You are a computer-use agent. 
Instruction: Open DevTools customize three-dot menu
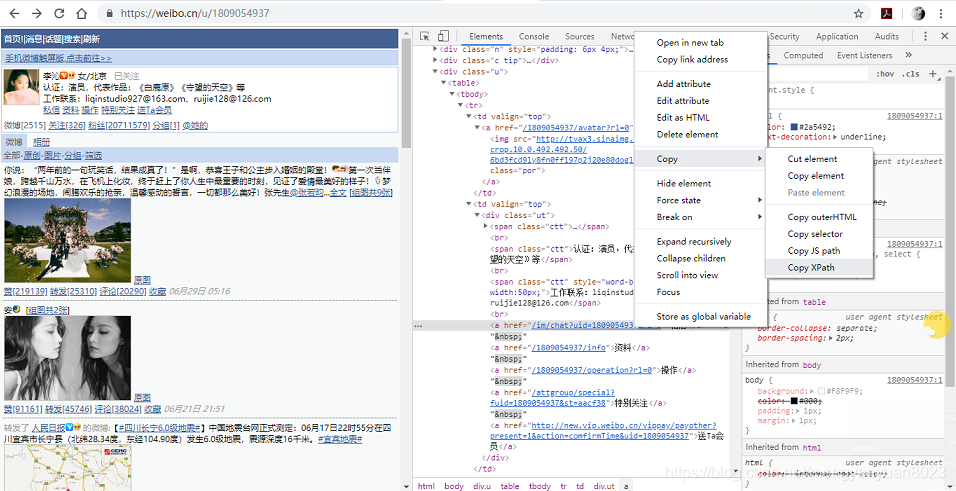coord(926,37)
